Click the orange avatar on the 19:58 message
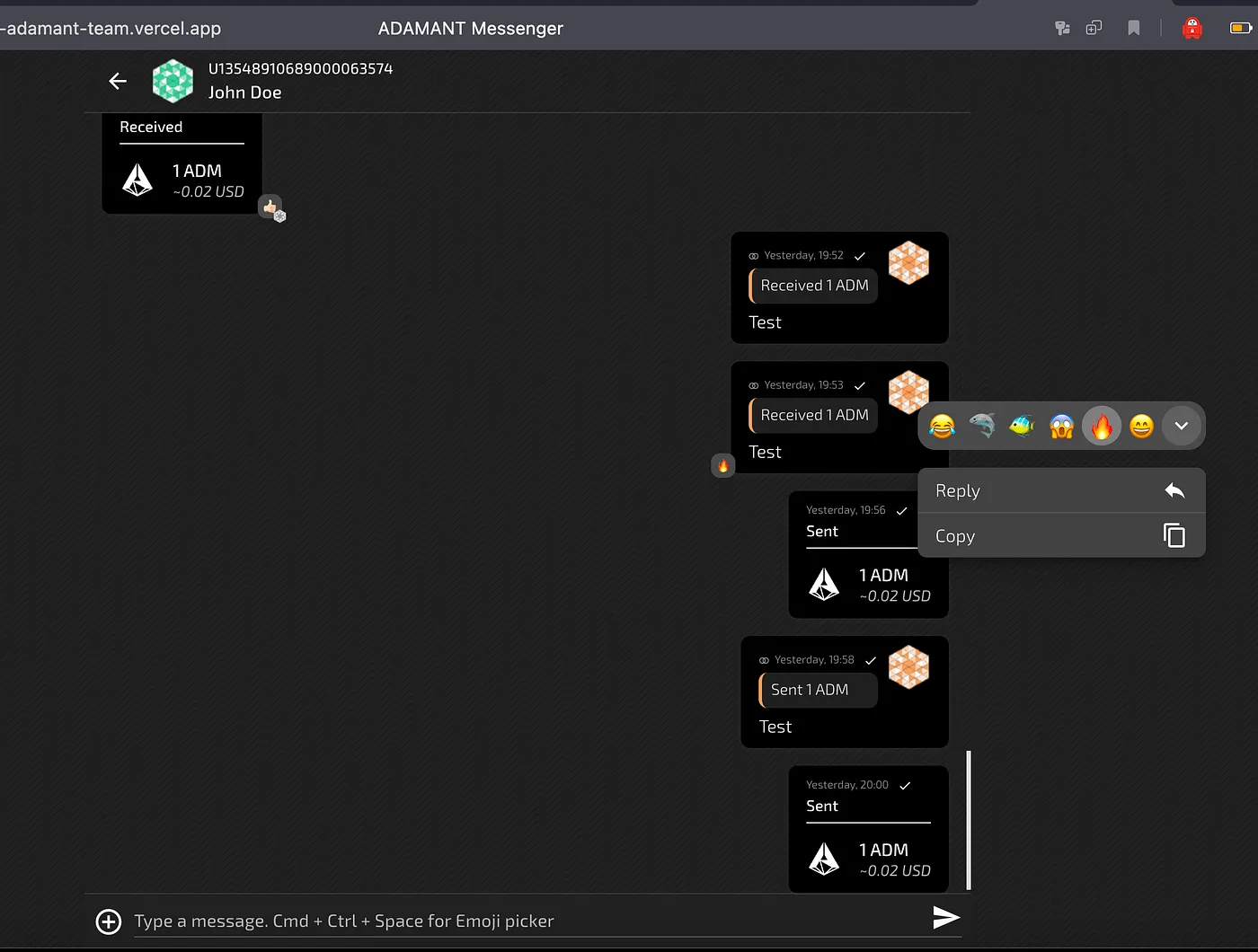Viewport: 1258px width, 952px height. [x=908, y=667]
